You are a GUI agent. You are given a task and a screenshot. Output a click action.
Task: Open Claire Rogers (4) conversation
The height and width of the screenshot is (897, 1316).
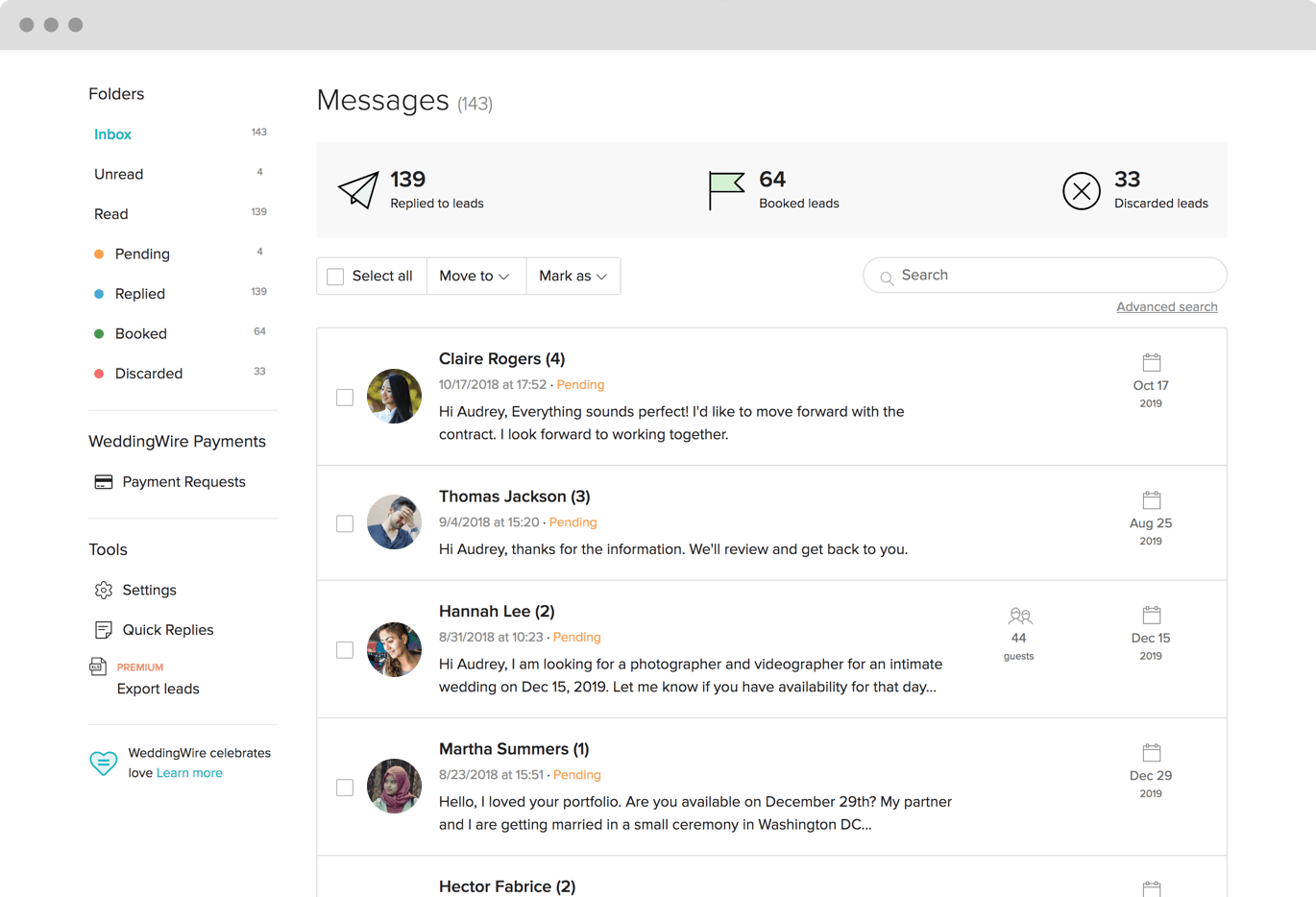[501, 358]
